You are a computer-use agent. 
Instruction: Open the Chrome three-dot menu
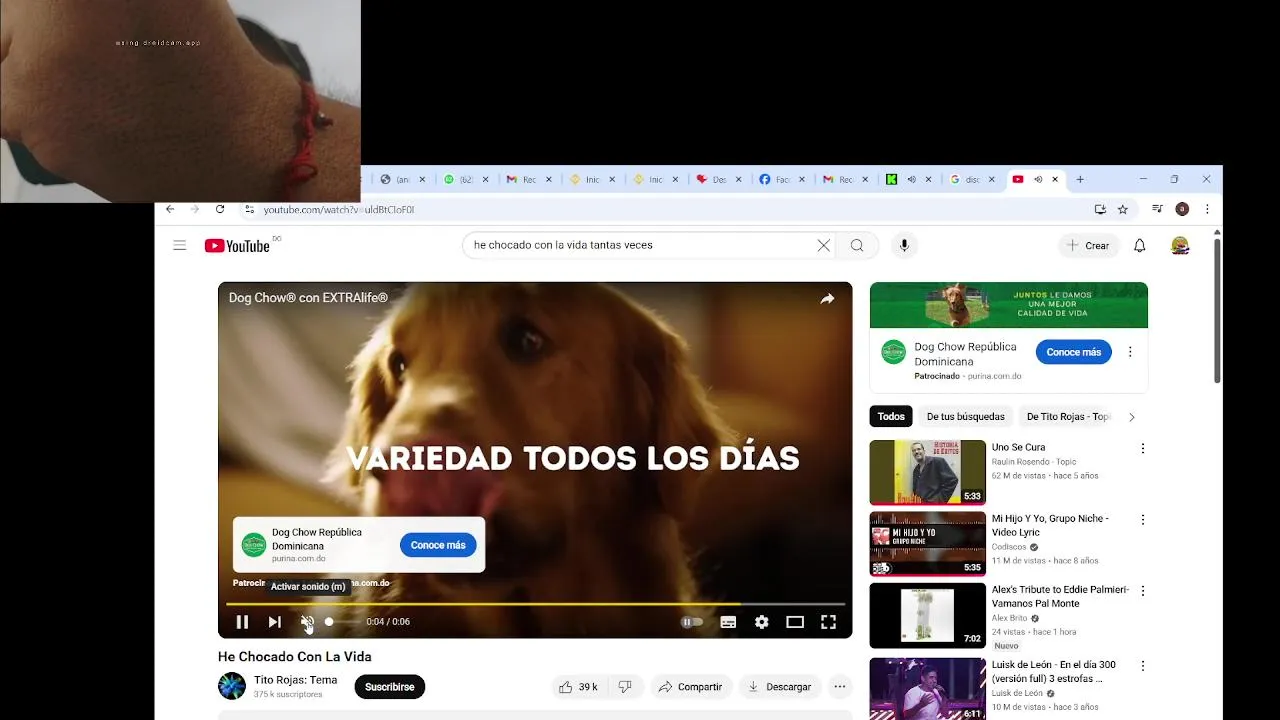point(1207,209)
